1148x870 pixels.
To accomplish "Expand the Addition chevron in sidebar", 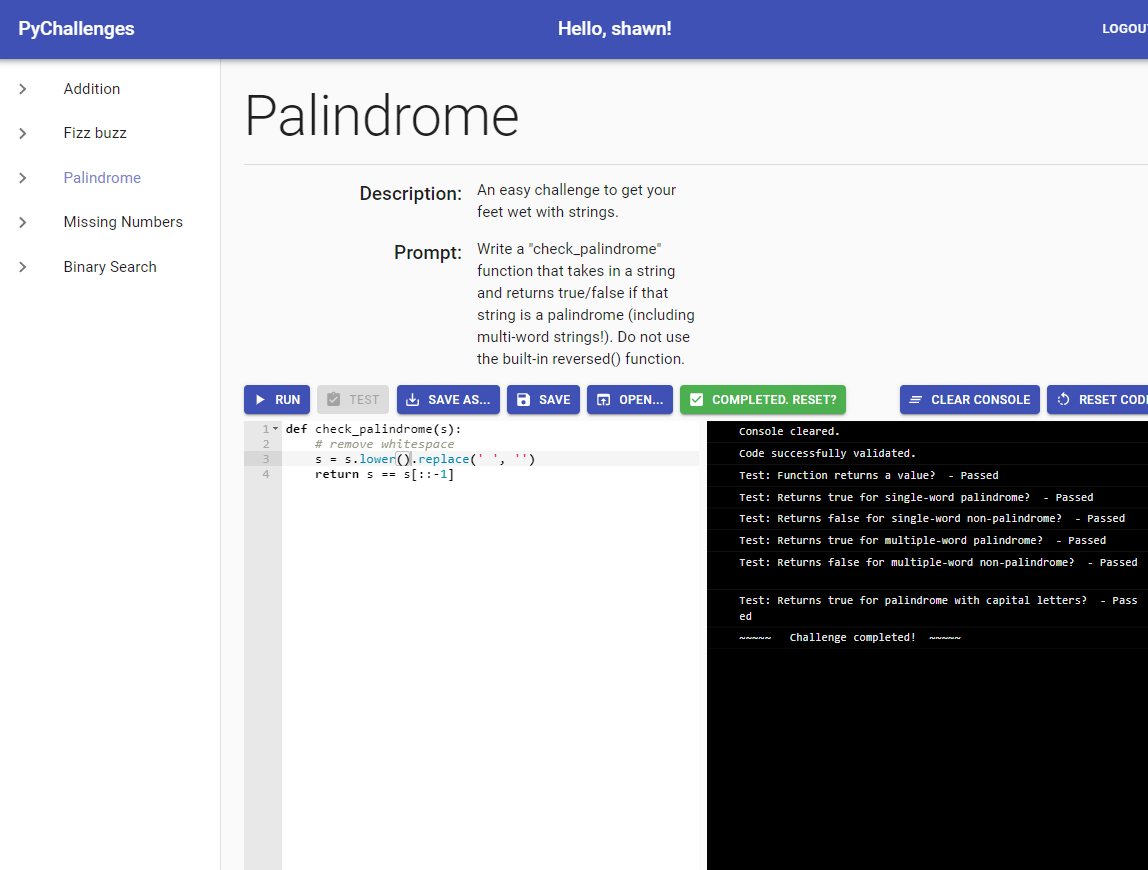I will 23,89.
